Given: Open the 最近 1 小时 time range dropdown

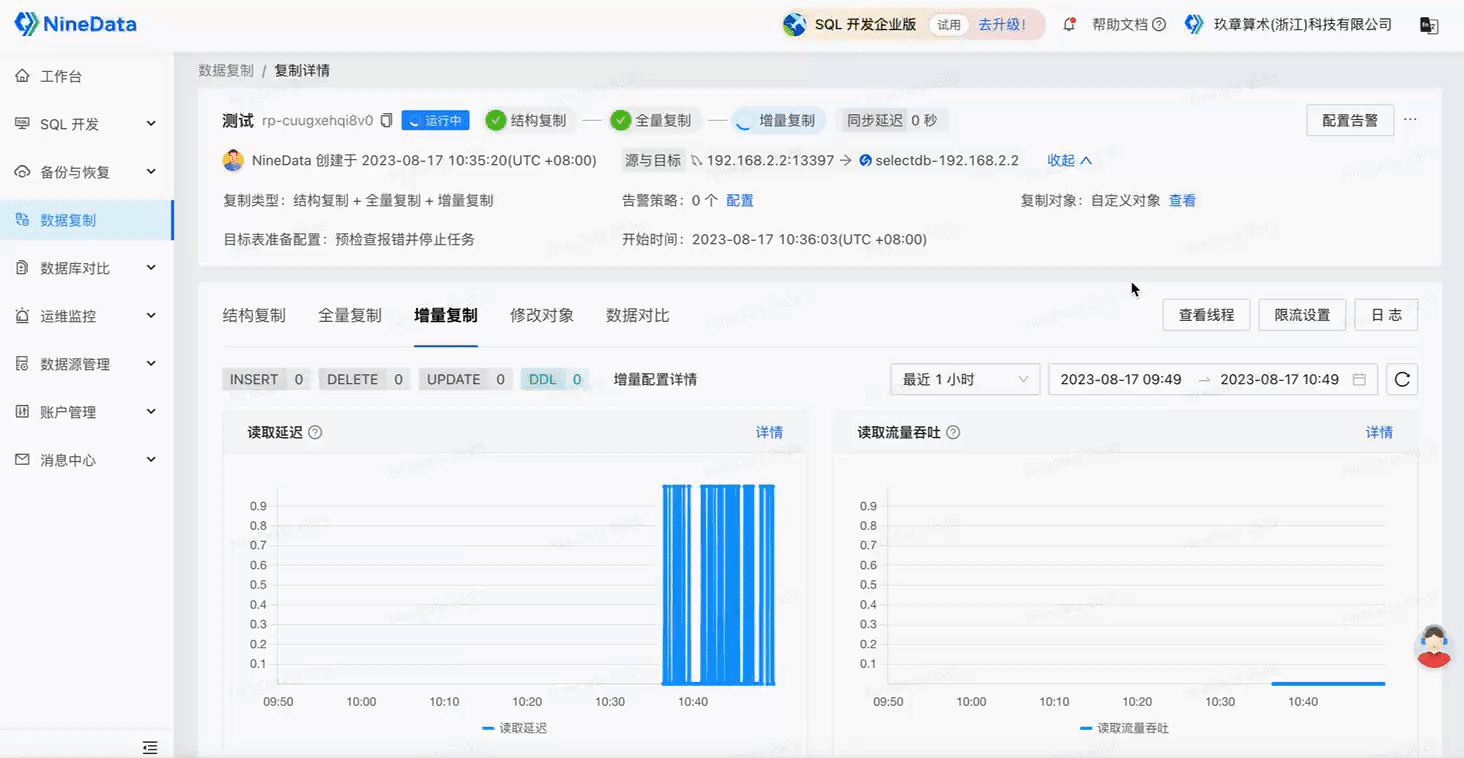Looking at the screenshot, I should [965, 380].
